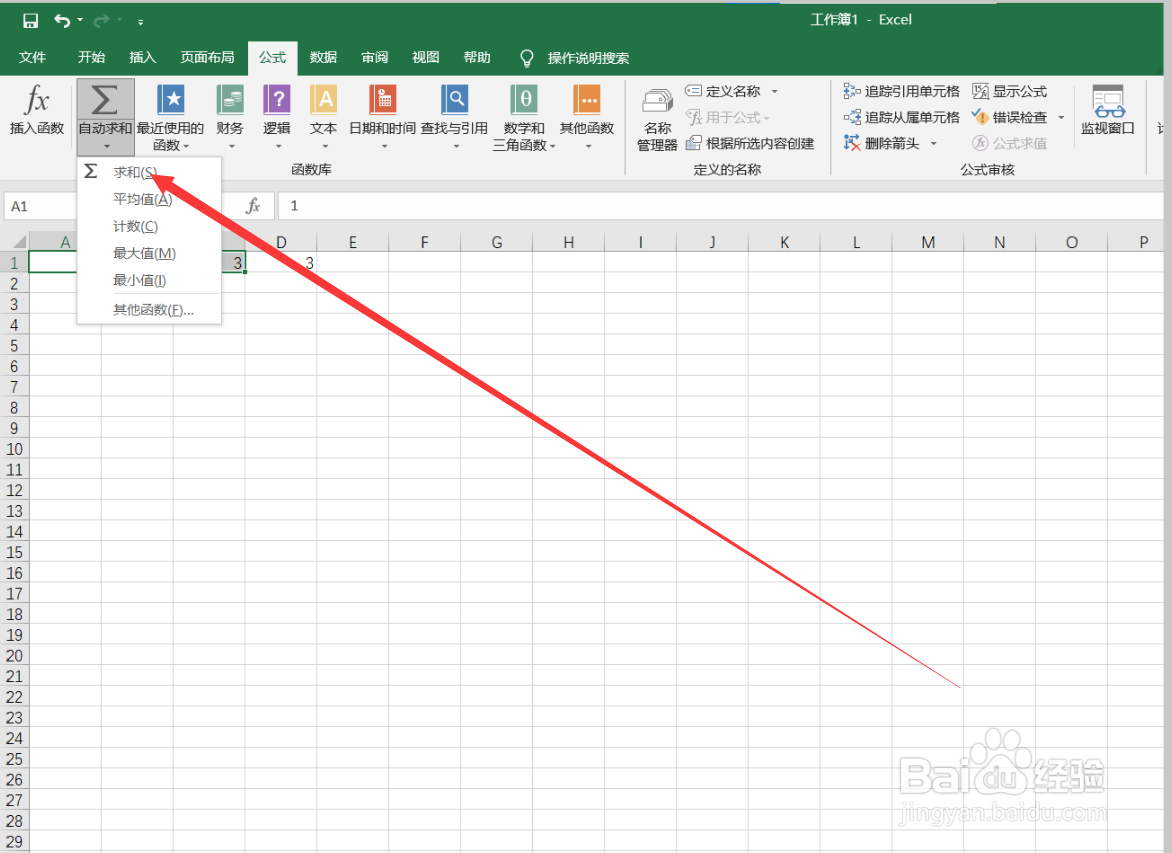This screenshot has height=853, width=1172.
Task: Switch to the View (视图) tab
Action: pyautogui.click(x=425, y=58)
